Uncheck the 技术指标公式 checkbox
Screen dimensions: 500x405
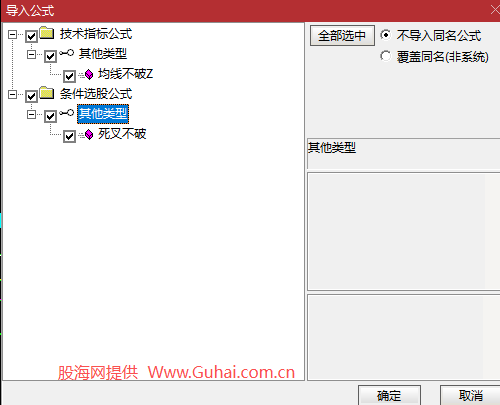pos(31,36)
